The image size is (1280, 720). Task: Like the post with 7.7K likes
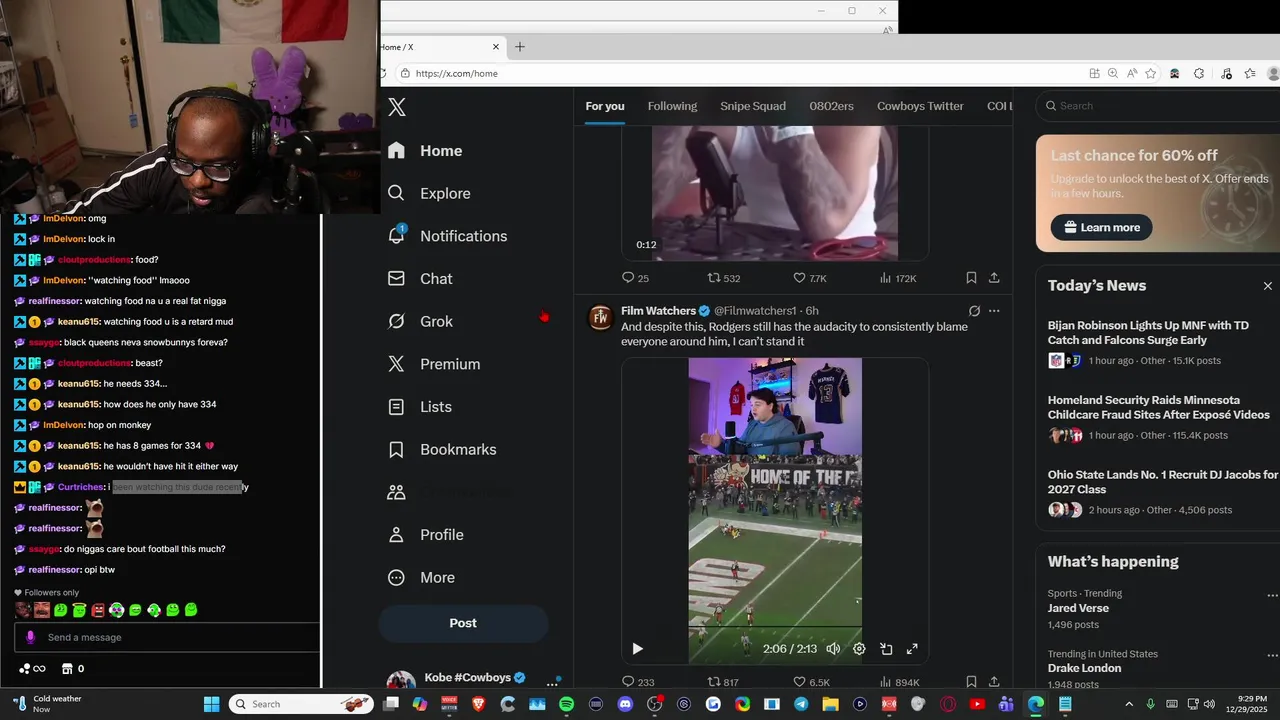[x=810, y=278]
